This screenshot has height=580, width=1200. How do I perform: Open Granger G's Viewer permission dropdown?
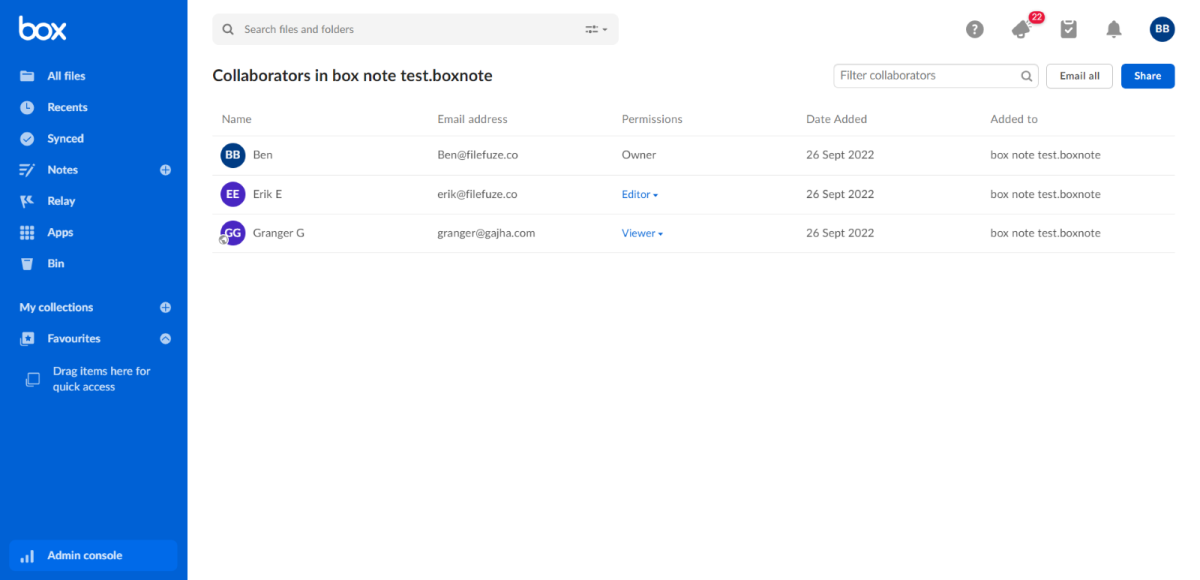[x=642, y=232]
